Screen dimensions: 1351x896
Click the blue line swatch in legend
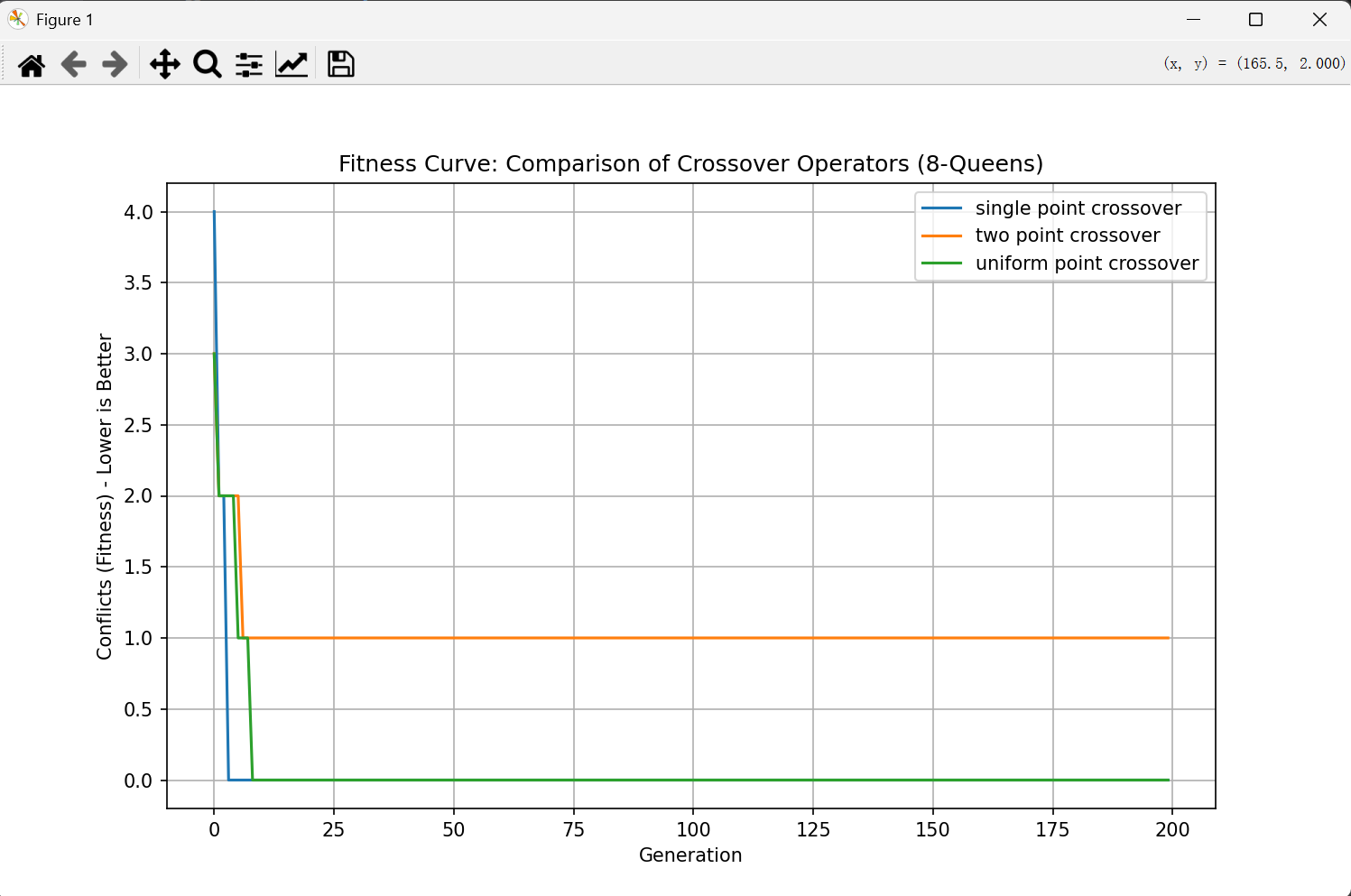(941, 208)
